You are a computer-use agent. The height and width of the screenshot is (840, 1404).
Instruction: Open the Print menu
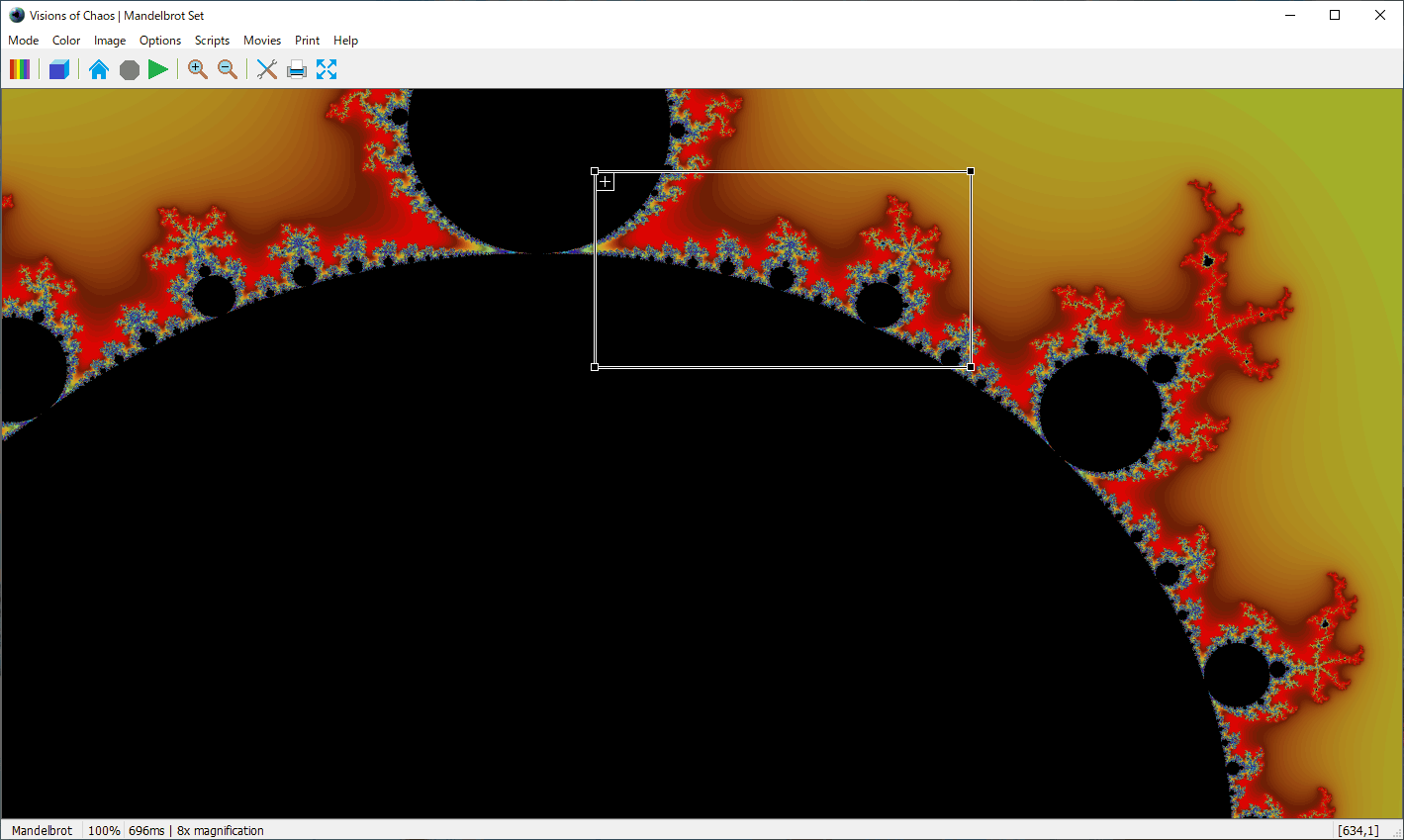coord(308,41)
